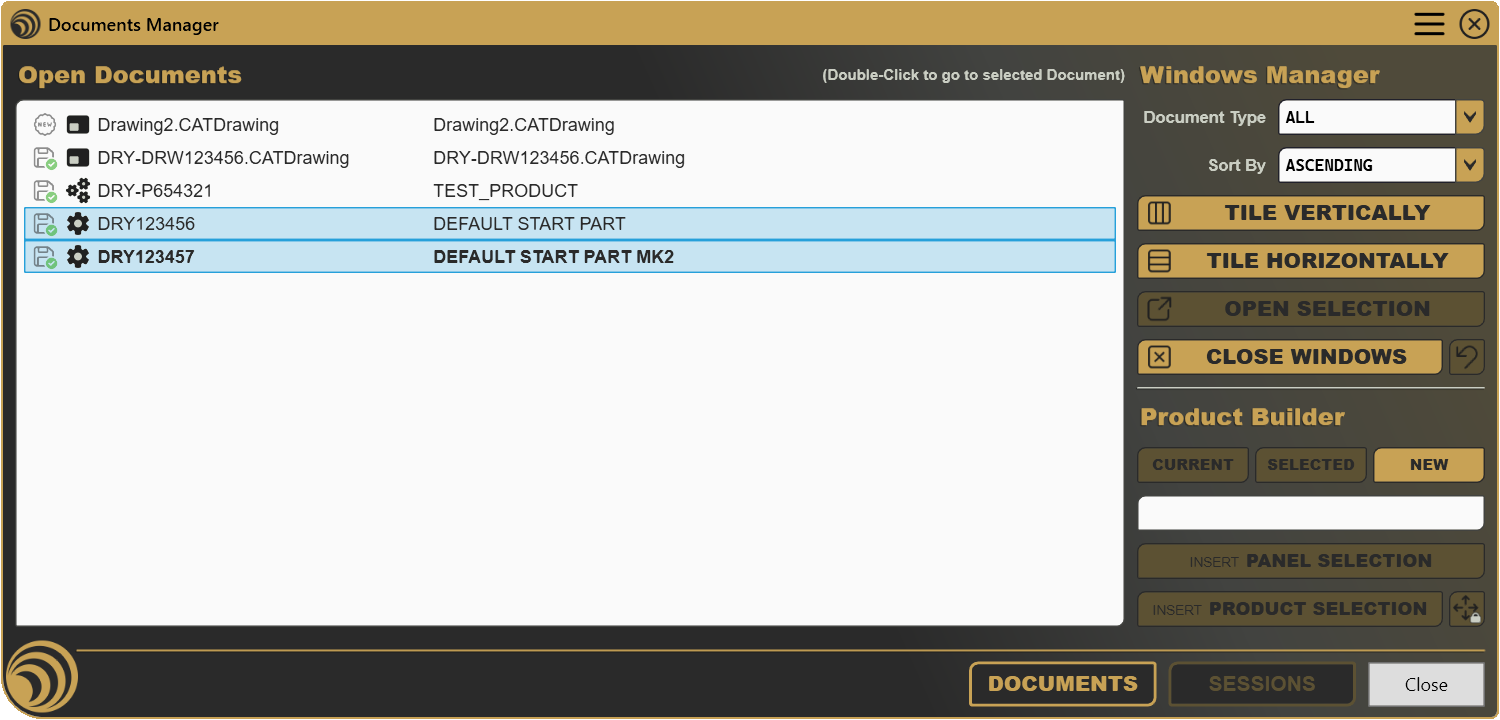
Task: Click the DEFAULT START PART description of DRY123456
Action: click(x=529, y=224)
